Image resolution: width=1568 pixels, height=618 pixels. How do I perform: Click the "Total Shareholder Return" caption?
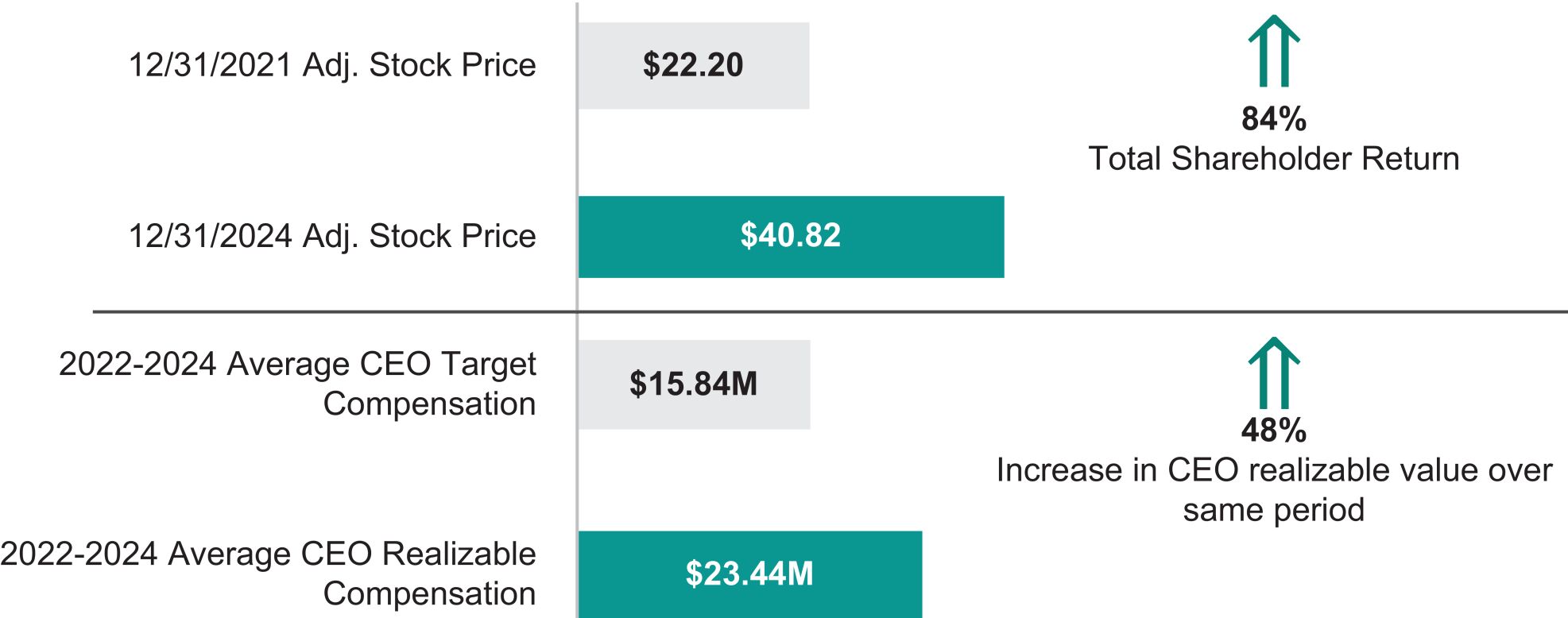point(1273,159)
